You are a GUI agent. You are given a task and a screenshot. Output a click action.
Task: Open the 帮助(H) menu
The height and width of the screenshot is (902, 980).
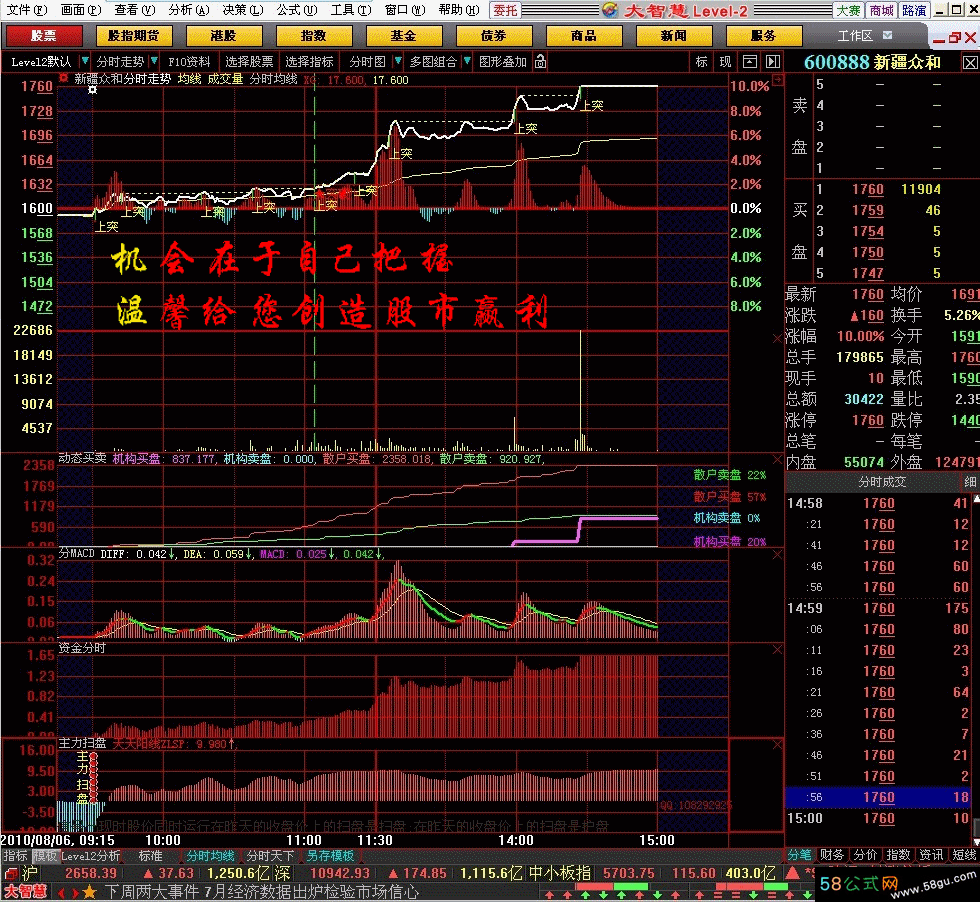(x=459, y=10)
